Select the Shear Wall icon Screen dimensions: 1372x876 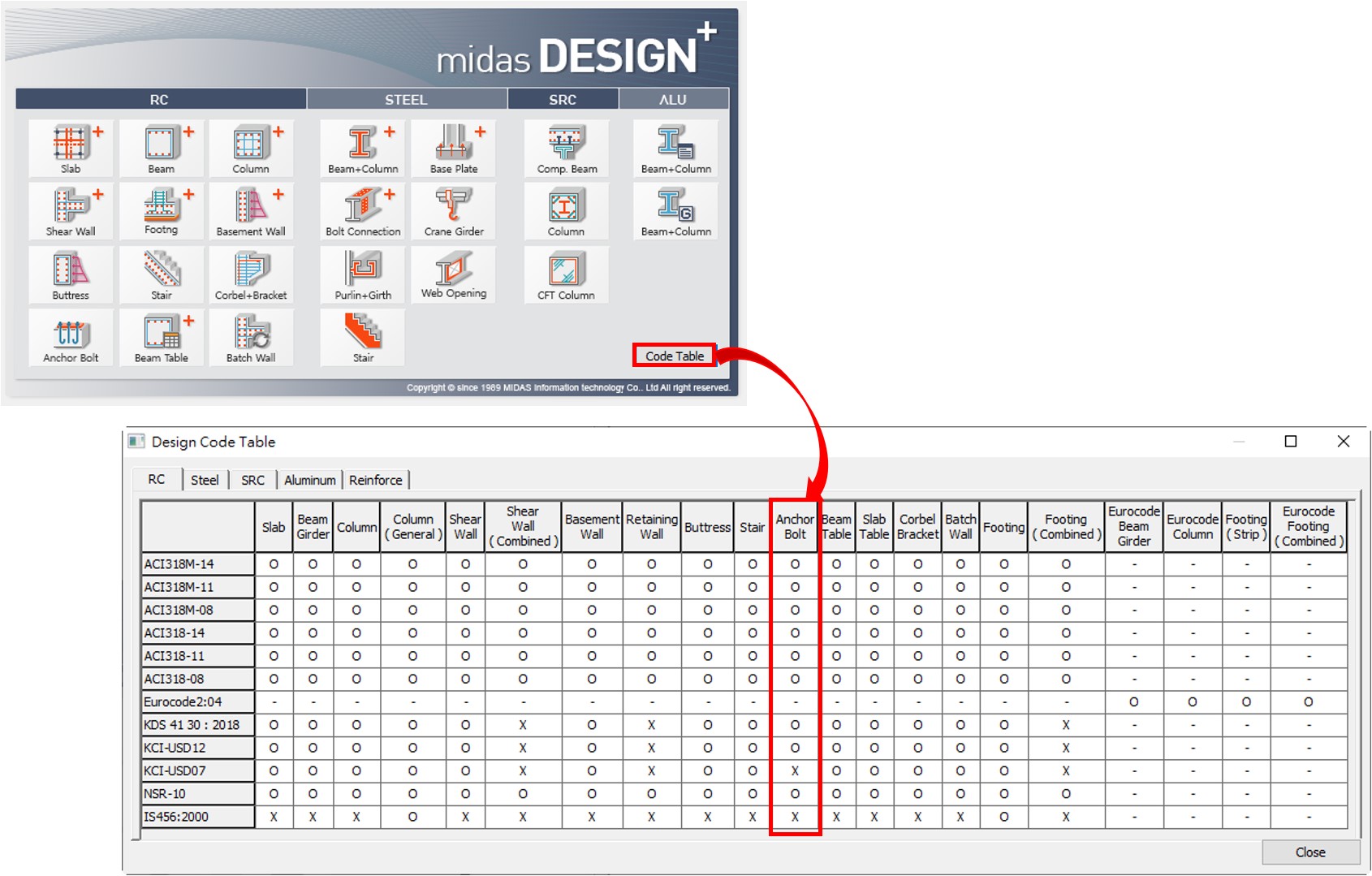tap(71, 211)
